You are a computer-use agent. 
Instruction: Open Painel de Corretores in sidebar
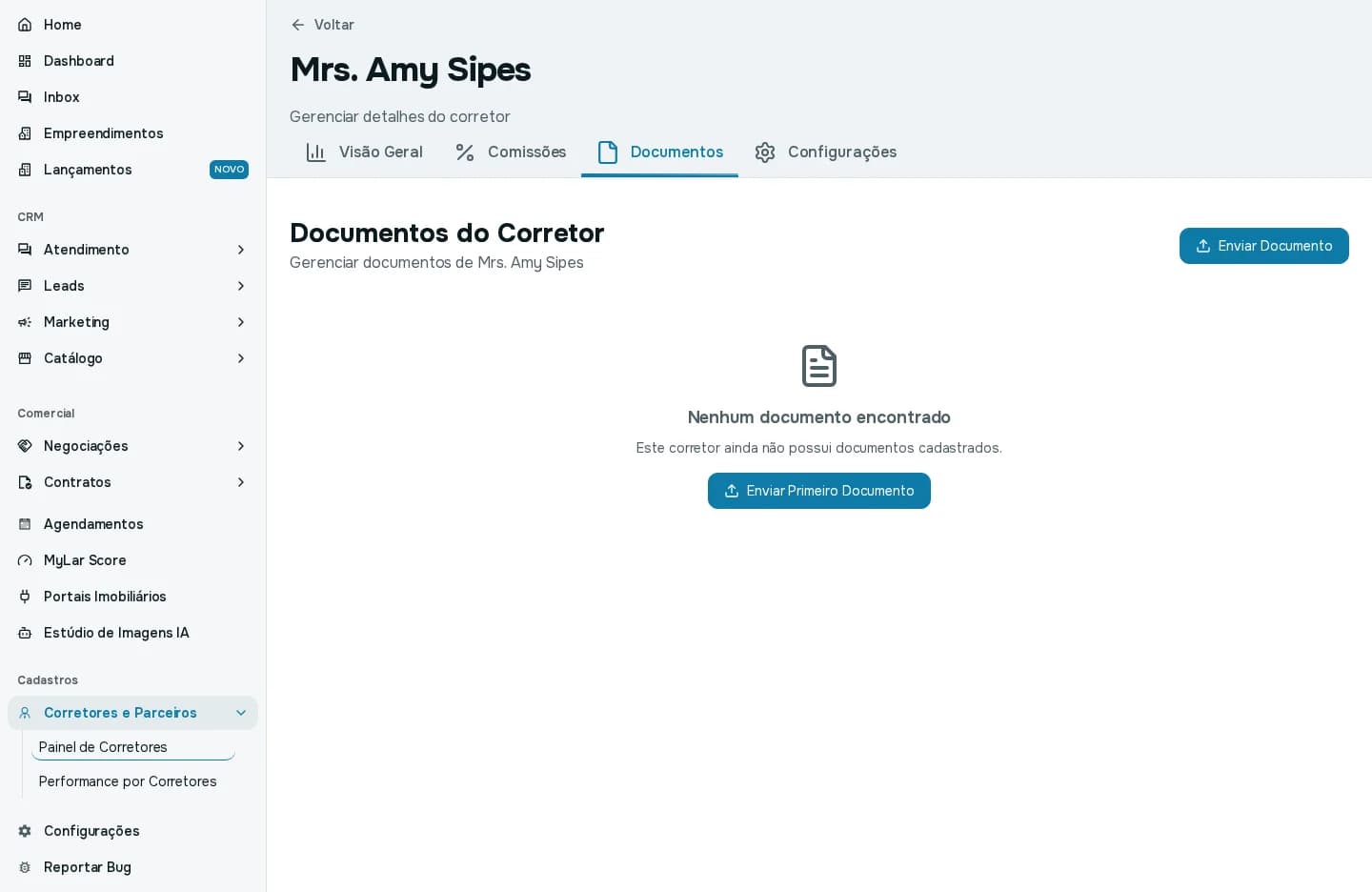click(133, 747)
